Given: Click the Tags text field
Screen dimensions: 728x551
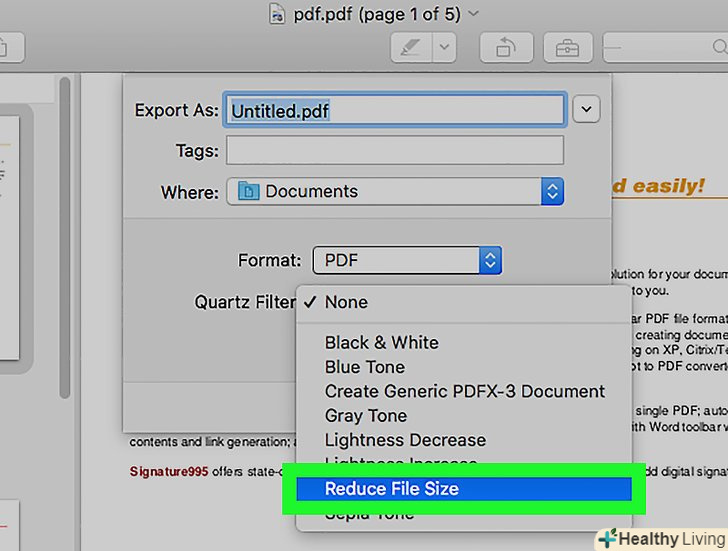Looking at the screenshot, I should click(395, 151).
